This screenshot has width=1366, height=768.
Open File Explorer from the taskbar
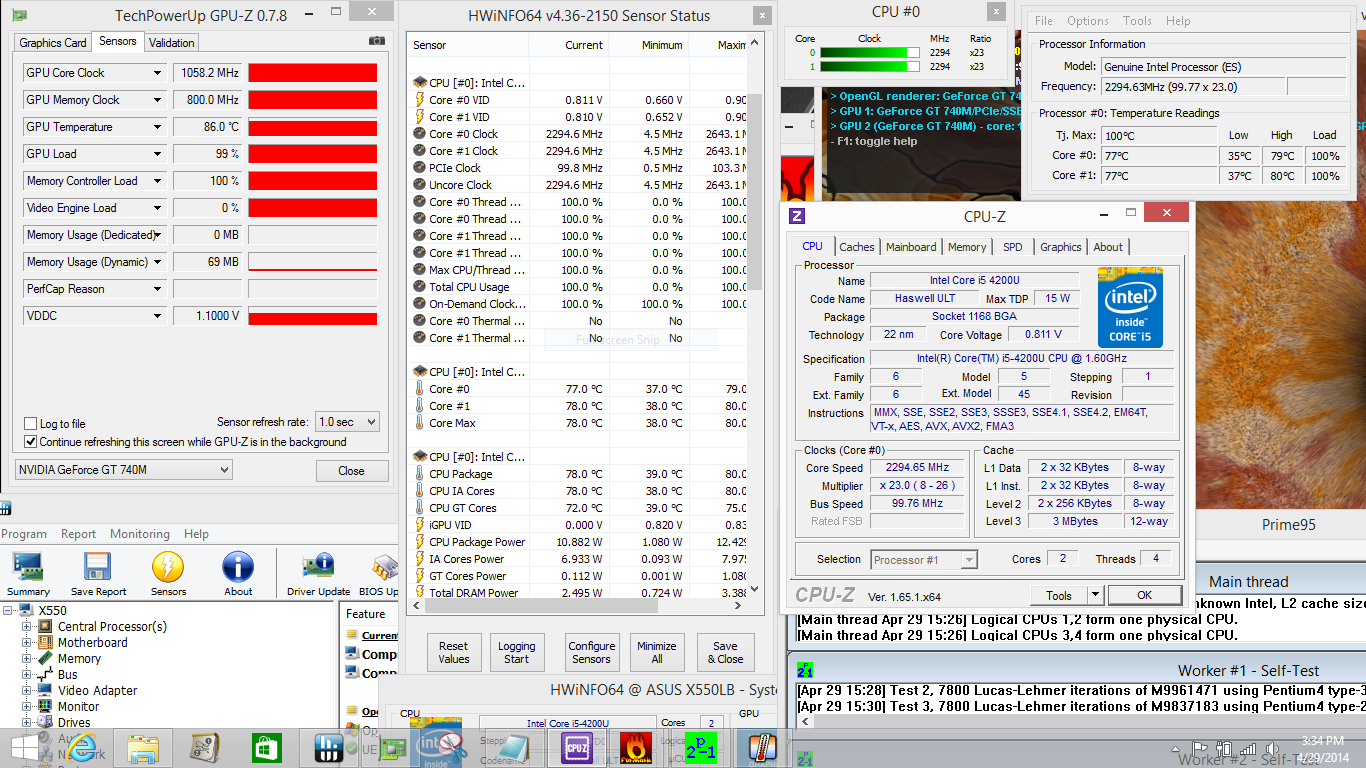[143, 746]
